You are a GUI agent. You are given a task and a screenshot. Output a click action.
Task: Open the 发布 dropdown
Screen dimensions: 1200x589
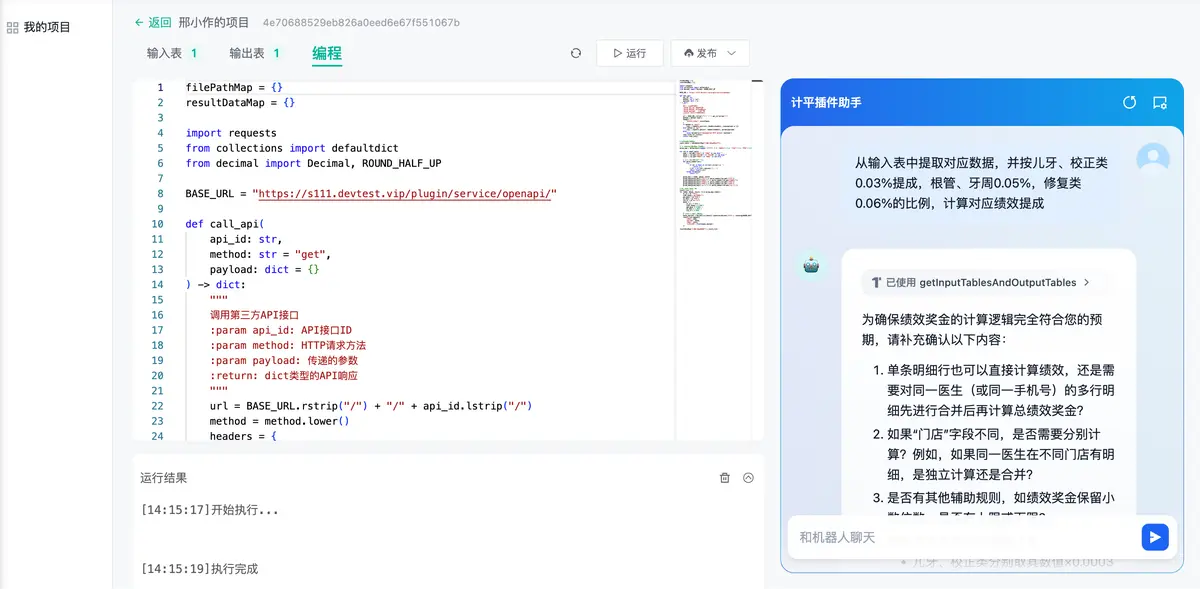point(710,53)
